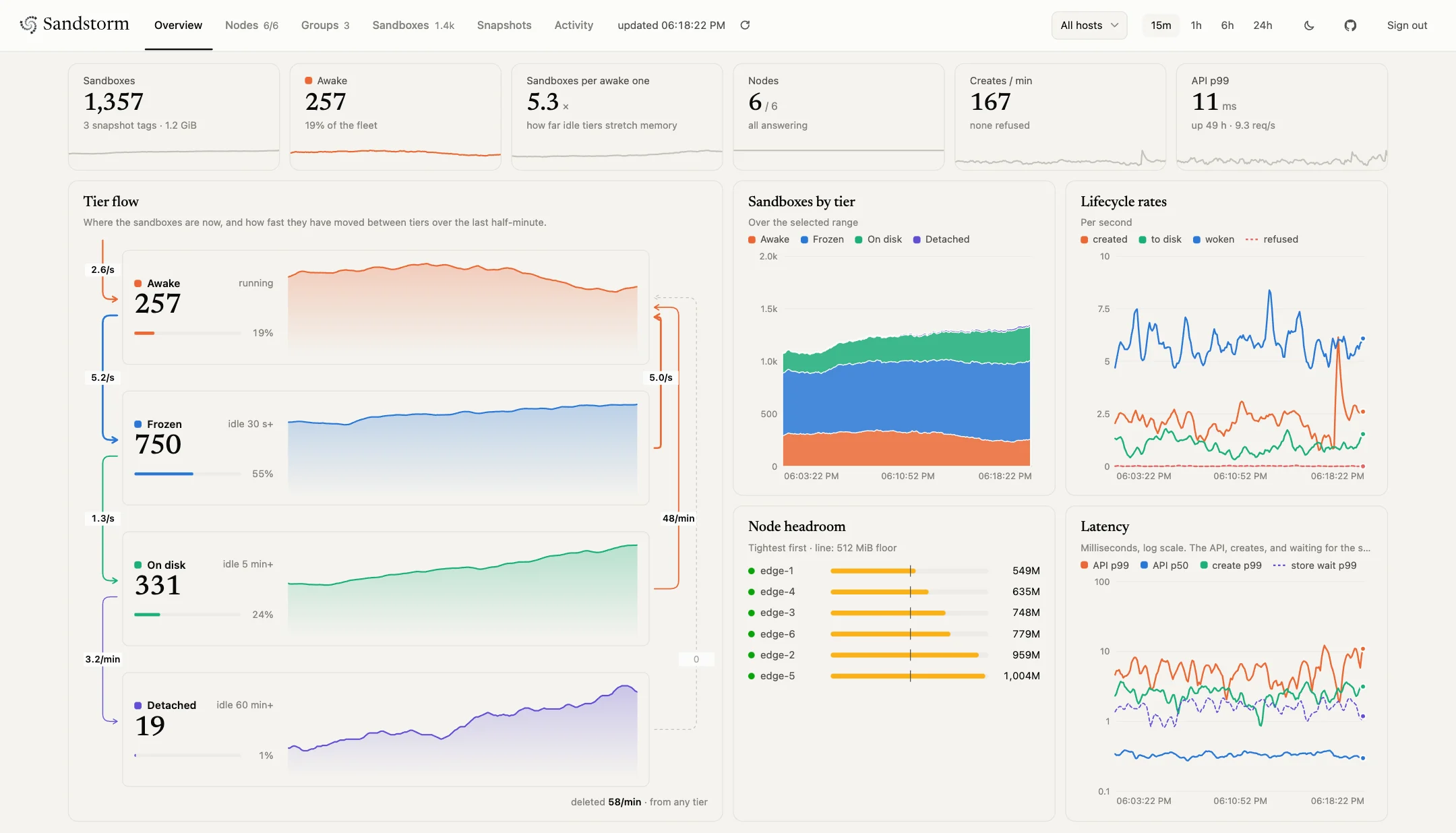Select the On disk tier card showing 331
Image resolution: width=1456 pixels, height=833 pixels.
[x=386, y=589]
